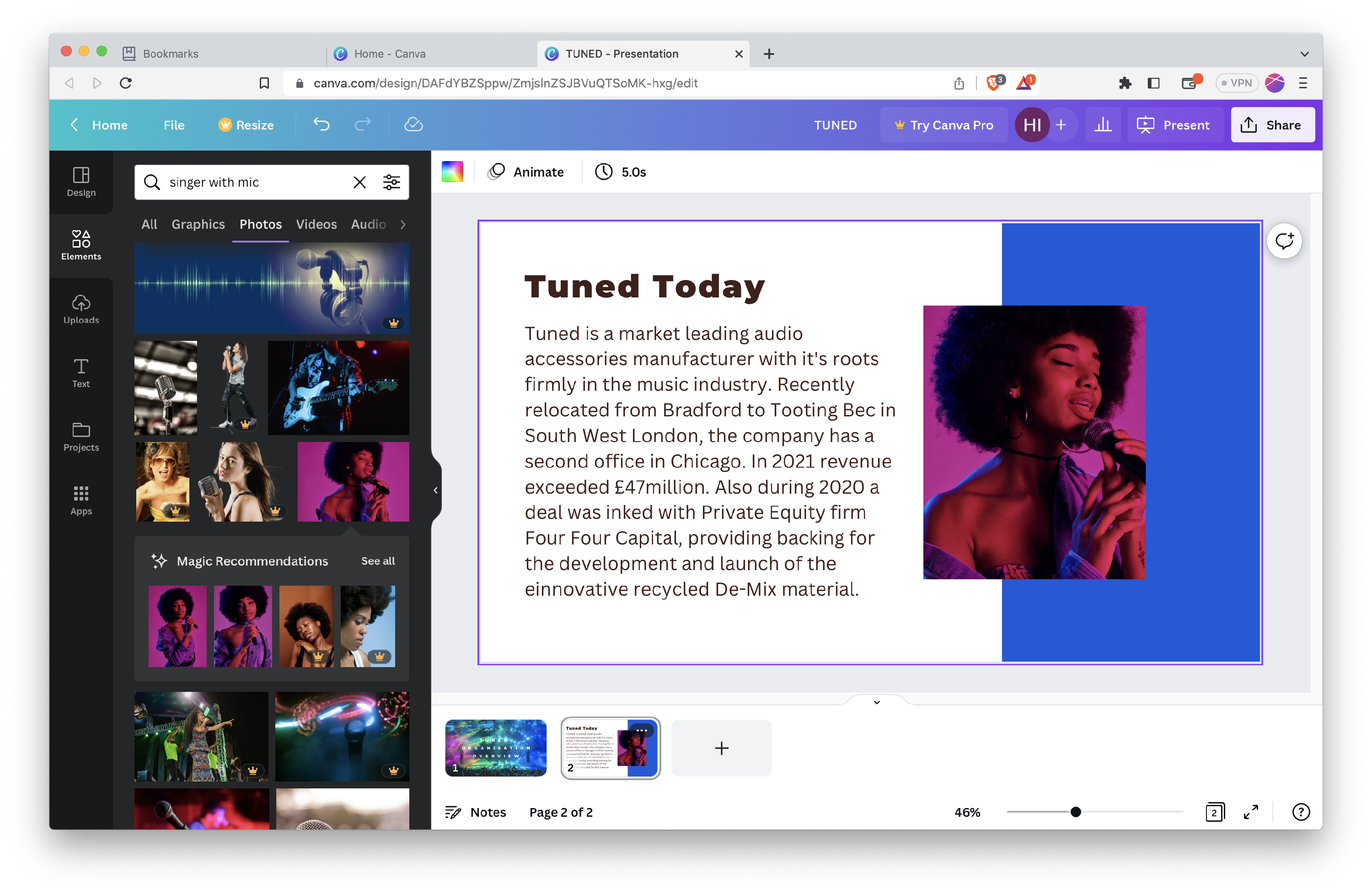The height and width of the screenshot is (895, 1372).
Task: Toggle the VPN switch in browser
Action: click(1236, 83)
